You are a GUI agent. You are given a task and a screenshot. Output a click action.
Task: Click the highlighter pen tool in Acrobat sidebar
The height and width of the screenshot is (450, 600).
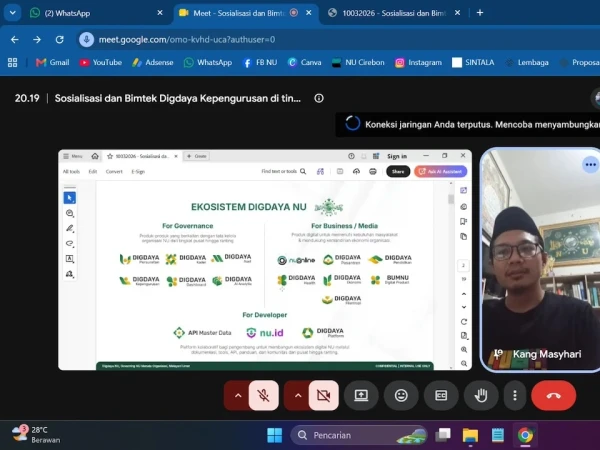tap(70, 228)
